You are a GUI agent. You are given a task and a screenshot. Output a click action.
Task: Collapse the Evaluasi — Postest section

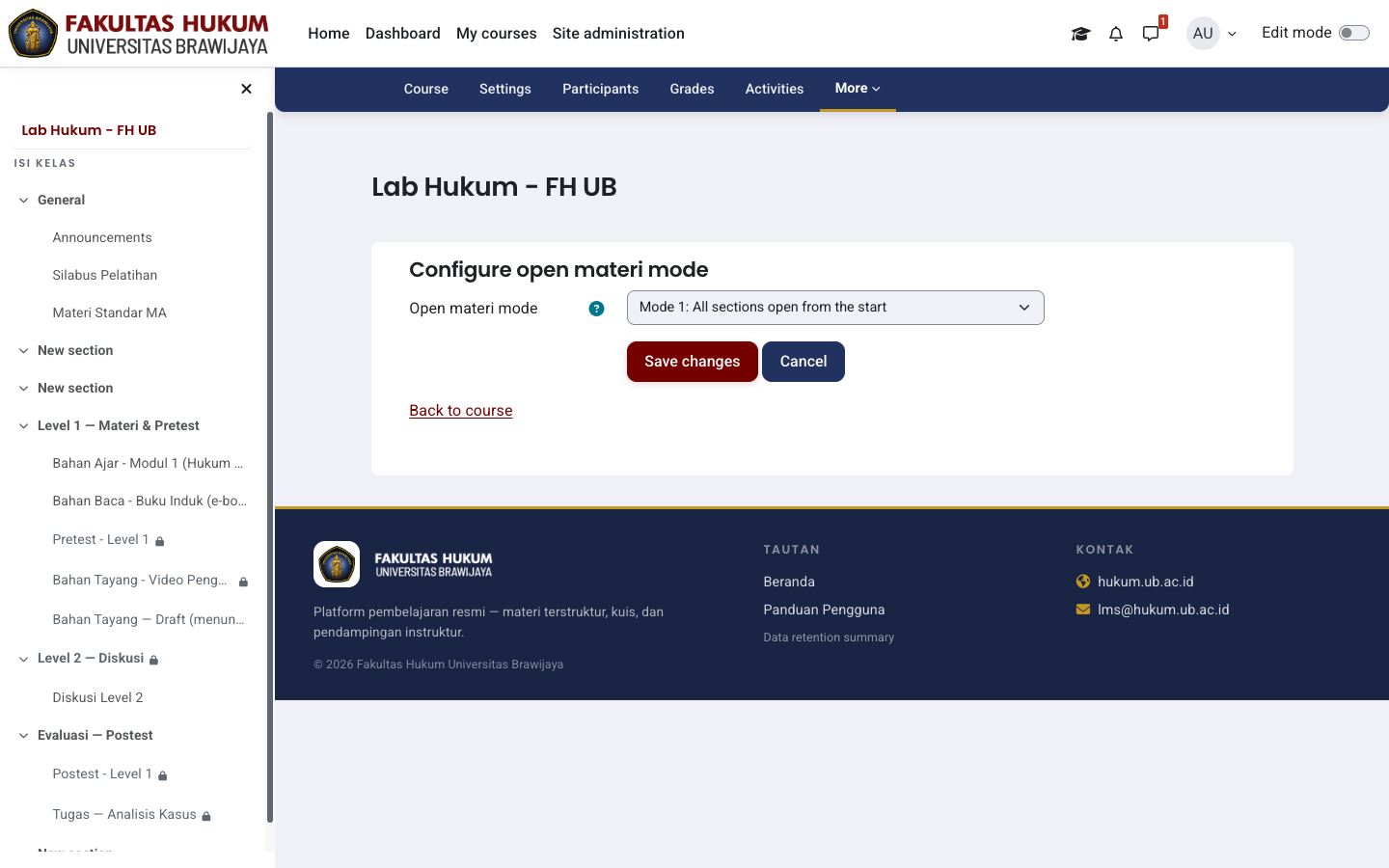coord(24,736)
